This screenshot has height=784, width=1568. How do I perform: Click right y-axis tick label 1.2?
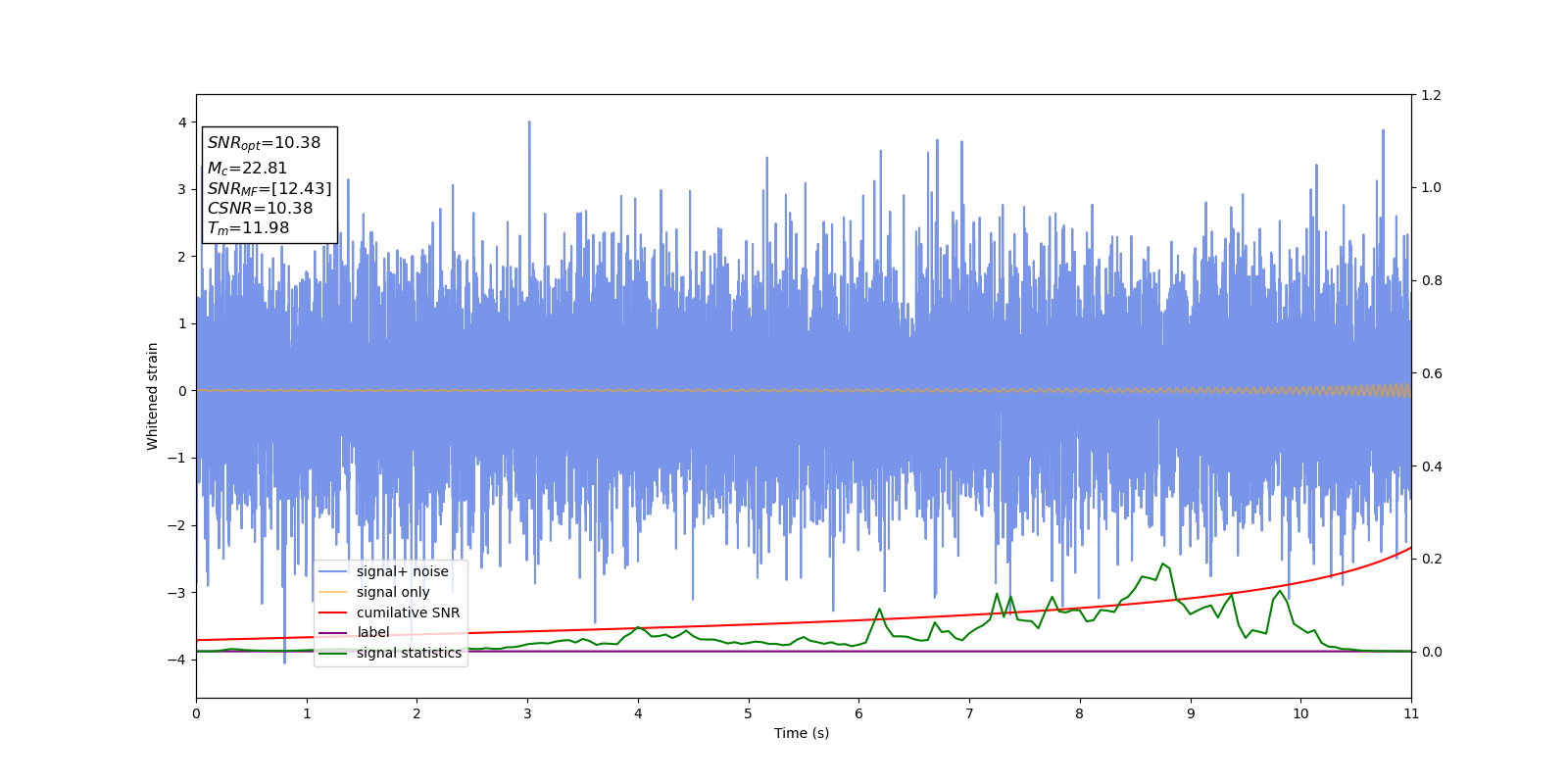pyautogui.click(x=1431, y=95)
